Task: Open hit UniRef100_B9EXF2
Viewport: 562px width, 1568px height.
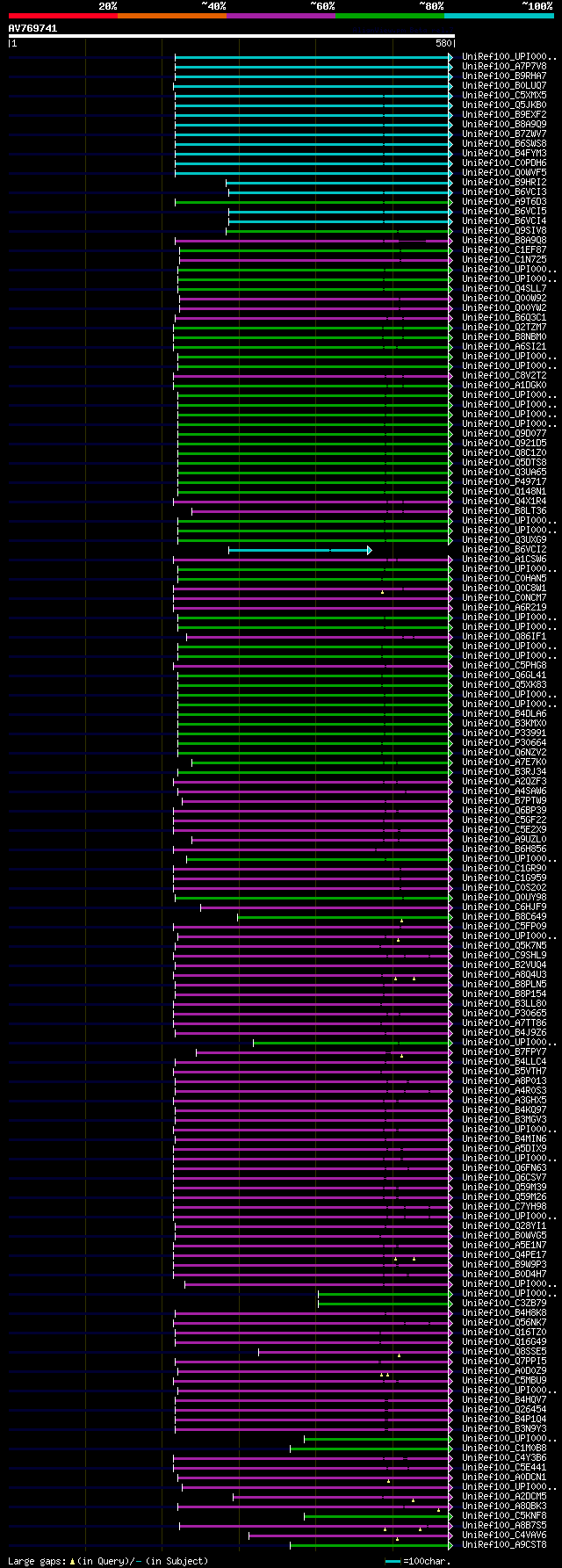Action: tap(504, 114)
